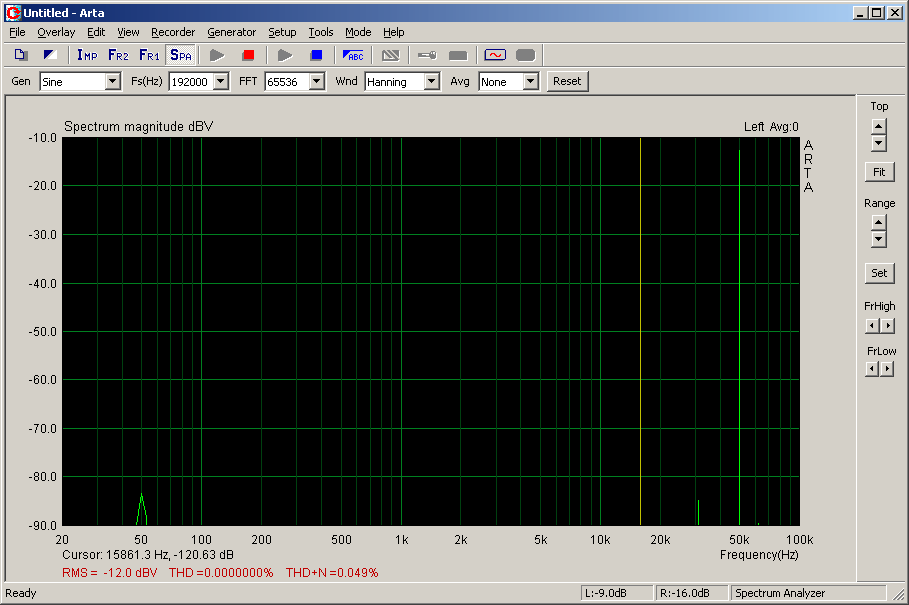The height and width of the screenshot is (605, 909).
Task: Click the Fit button in right panel
Action: [x=879, y=172]
